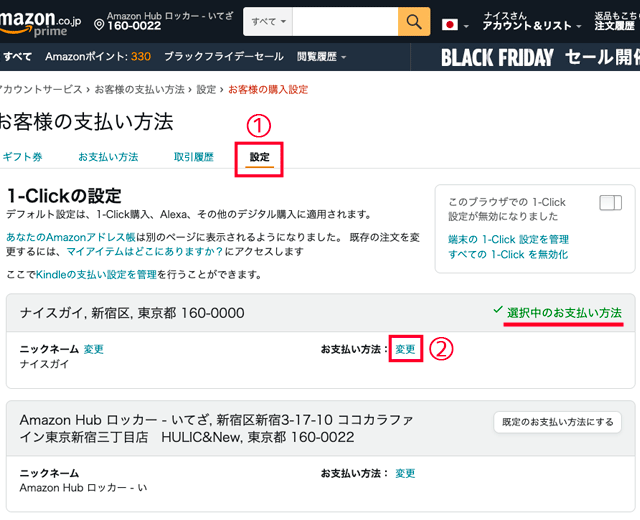Image resolution: width=640 pixels, height=520 pixels.
Task: Open アカウント＆リスト account menu
Action: coord(531,21)
